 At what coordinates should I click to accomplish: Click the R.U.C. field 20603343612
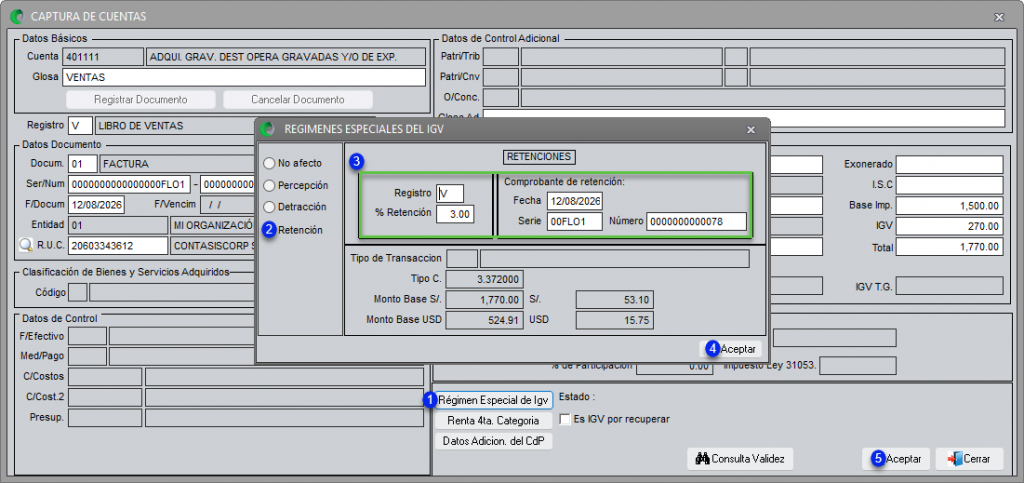point(118,245)
